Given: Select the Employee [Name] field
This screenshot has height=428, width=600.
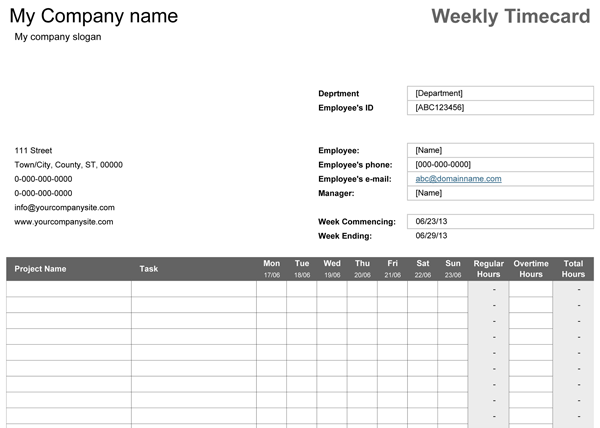Looking at the screenshot, I should [500, 150].
